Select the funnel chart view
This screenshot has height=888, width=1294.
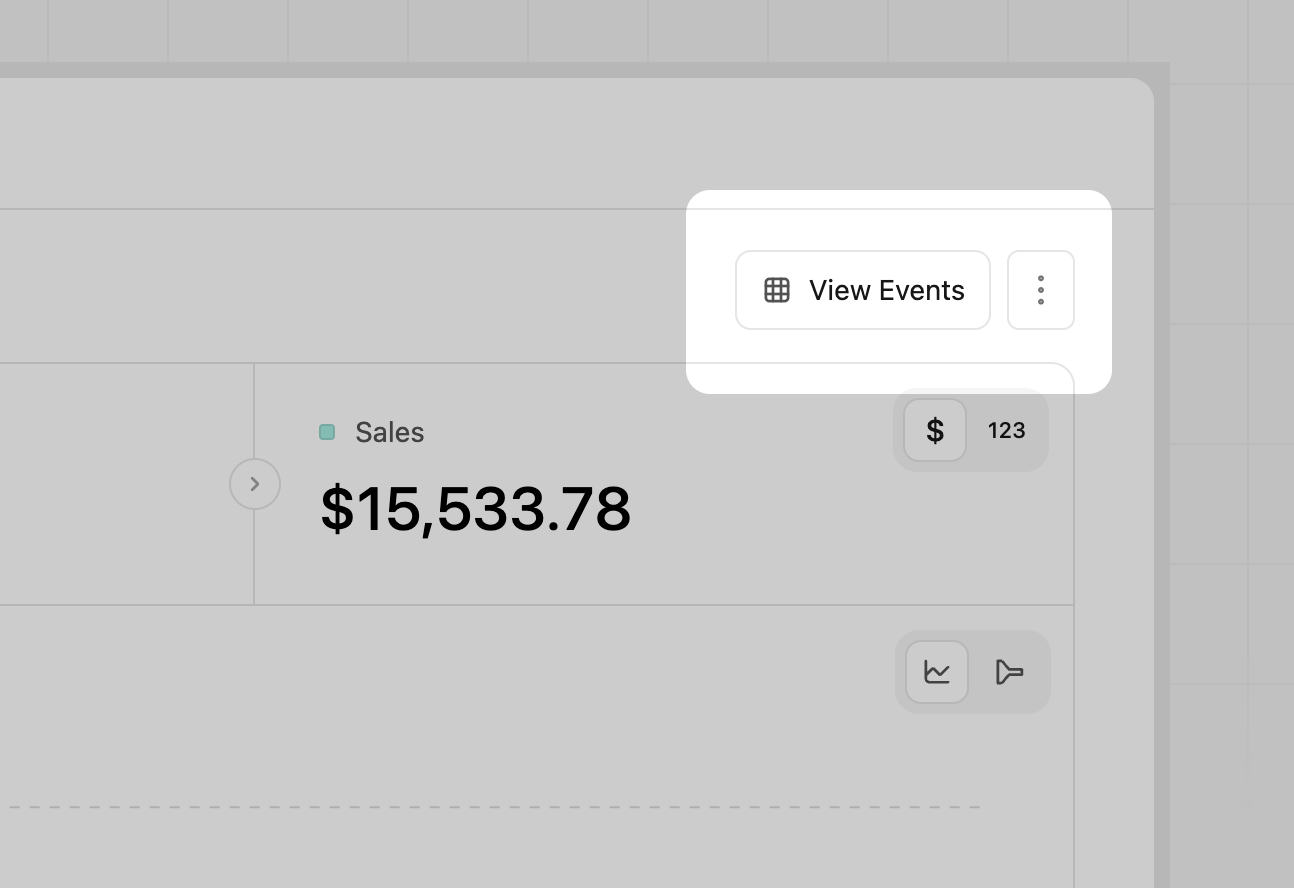tap(1009, 672)
